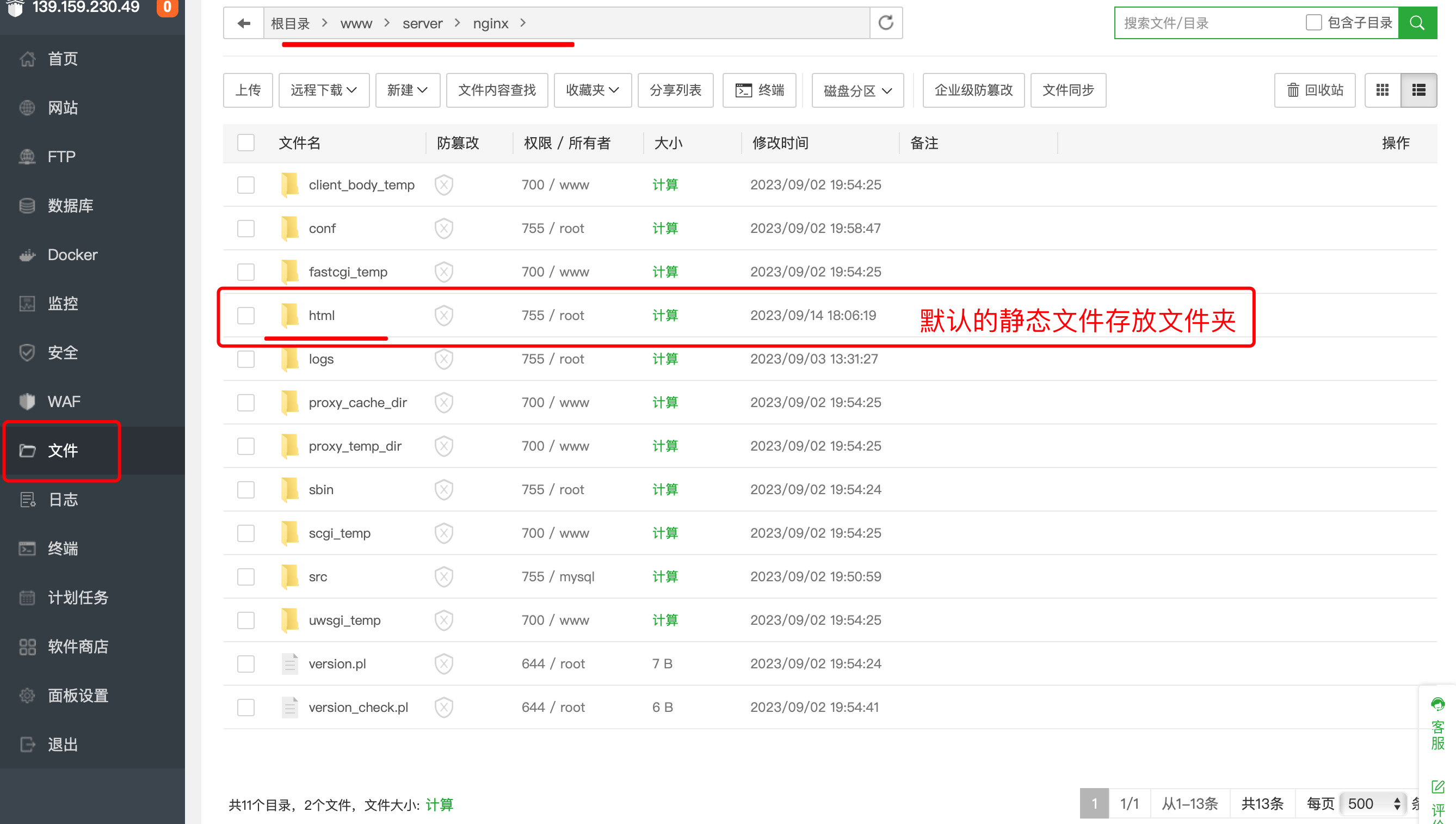
Task: Open the terminal (终端) from toolbar
Action: point(760,90)
